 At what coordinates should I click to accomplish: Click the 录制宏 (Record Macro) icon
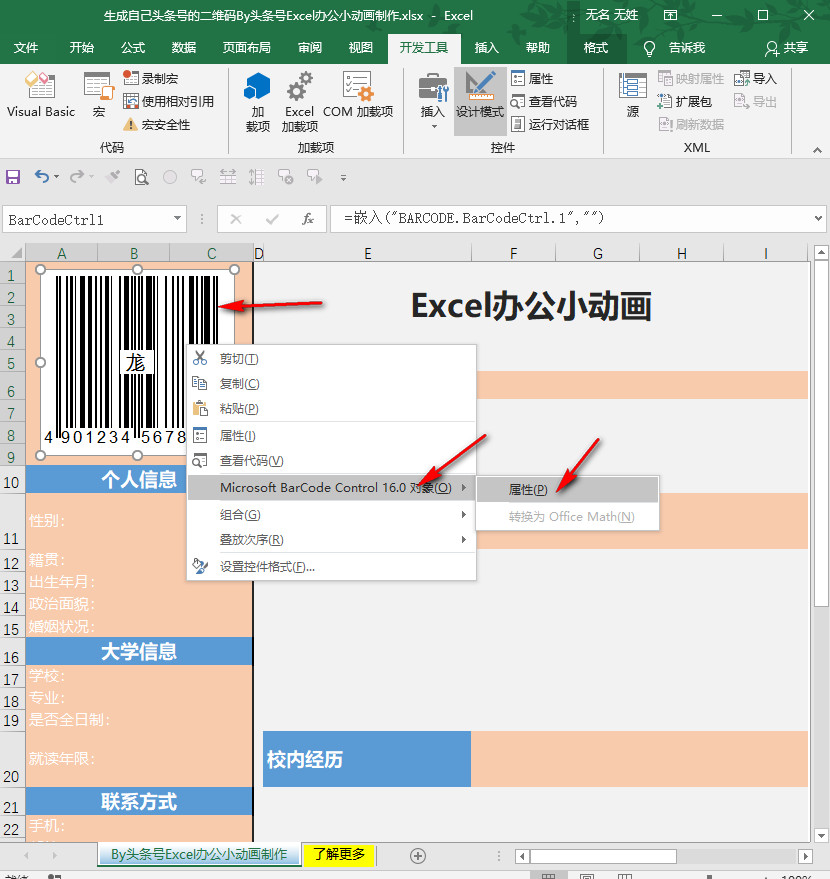(129, 76)
